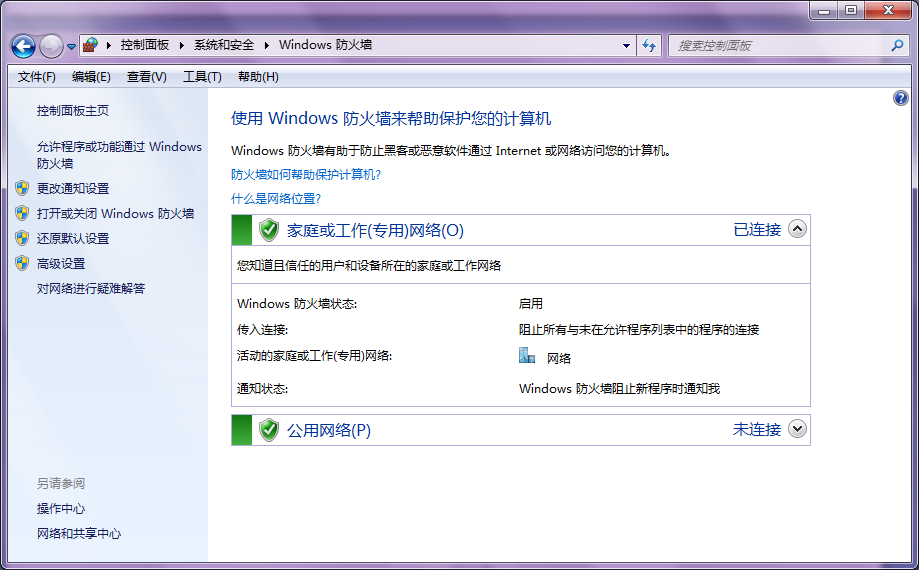Open dropdown arrow after 系统和安全 breadcrumb
Viewport: 919px width, 570px height.
point(267,45)
